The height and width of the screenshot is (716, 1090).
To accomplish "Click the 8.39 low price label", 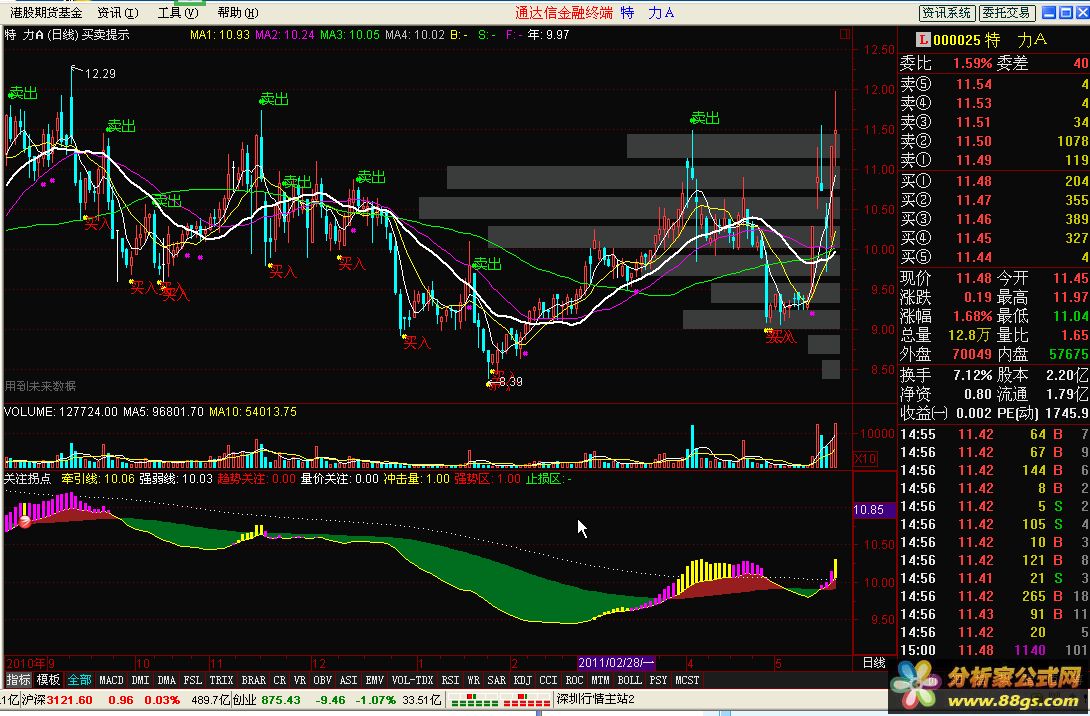I will pyautogui.click(x=510, y=382).
